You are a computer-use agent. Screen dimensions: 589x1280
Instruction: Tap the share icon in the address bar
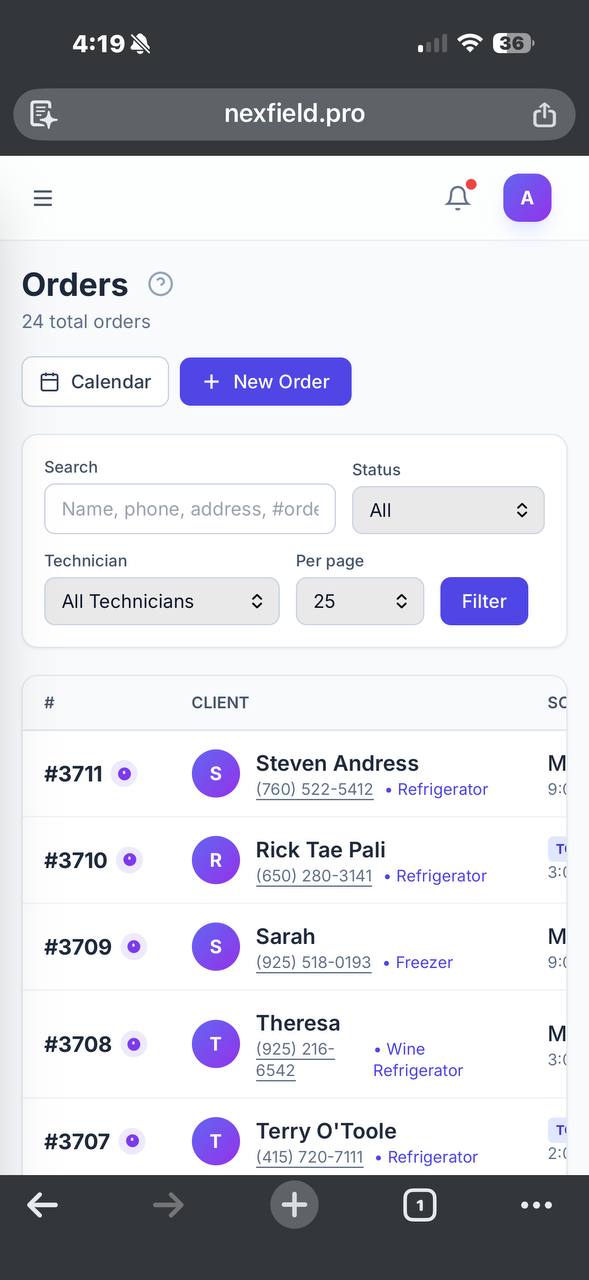coord(544,114)
